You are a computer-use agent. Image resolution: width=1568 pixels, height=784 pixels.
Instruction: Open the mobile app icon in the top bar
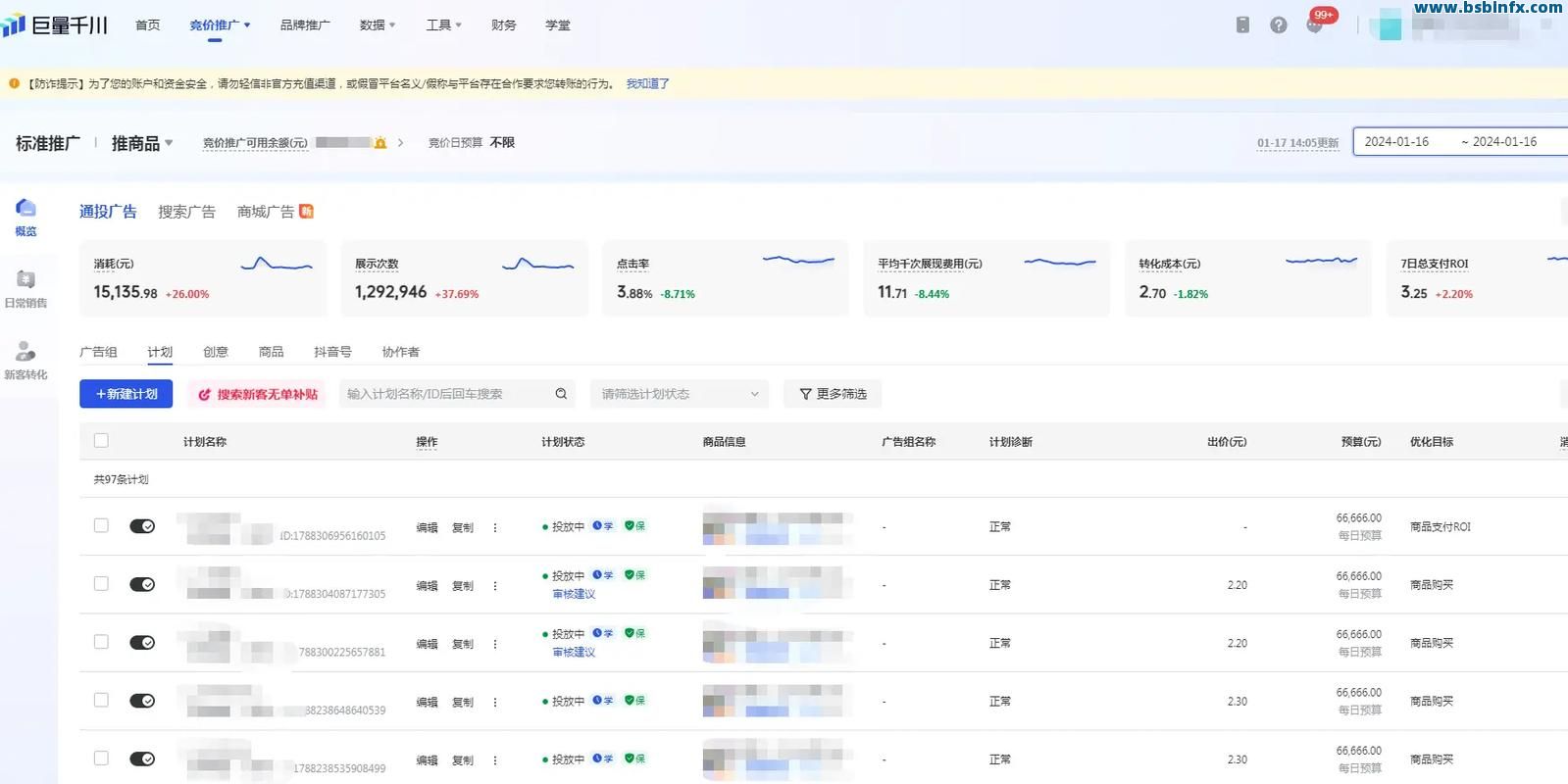coord(1242,25)
